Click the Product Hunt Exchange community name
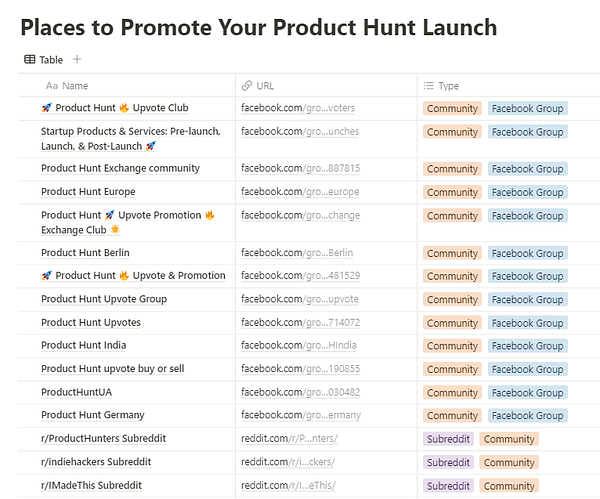Screen dimensions: 600x499 (120, 168)
